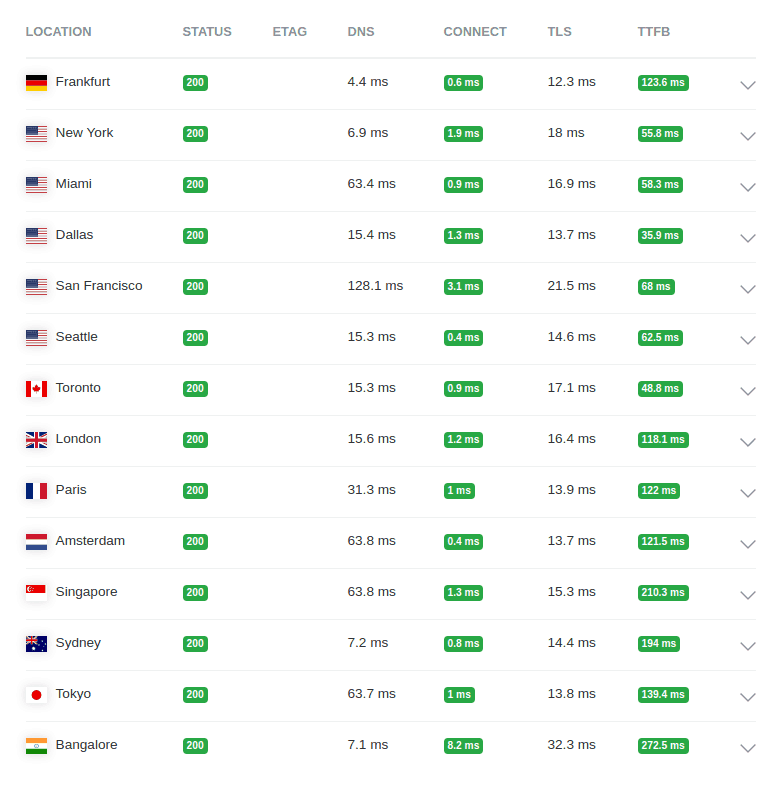
Task: Click the UK flag icon beside London
Action: (36, 440)
